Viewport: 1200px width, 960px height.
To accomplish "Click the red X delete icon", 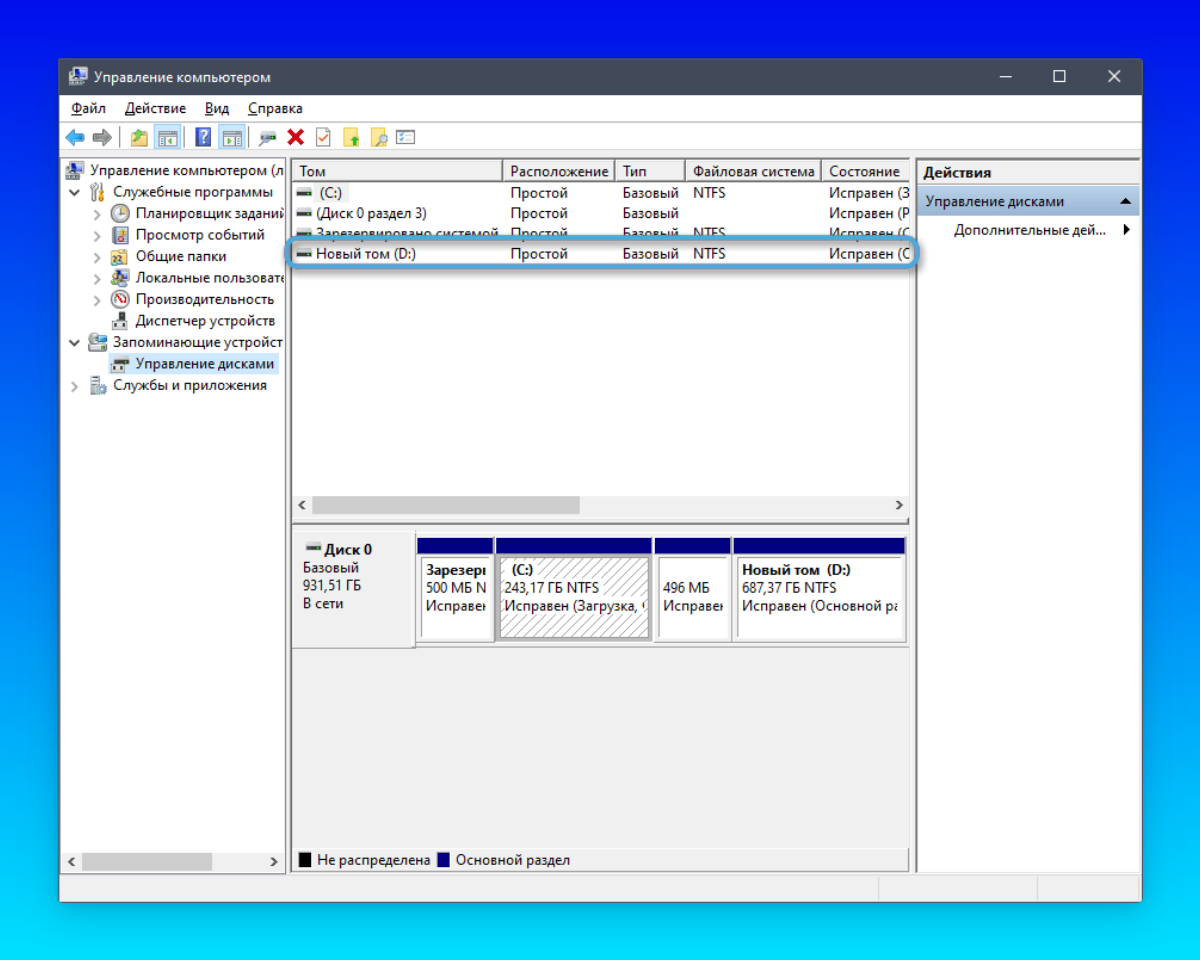I will coord(295,138).
